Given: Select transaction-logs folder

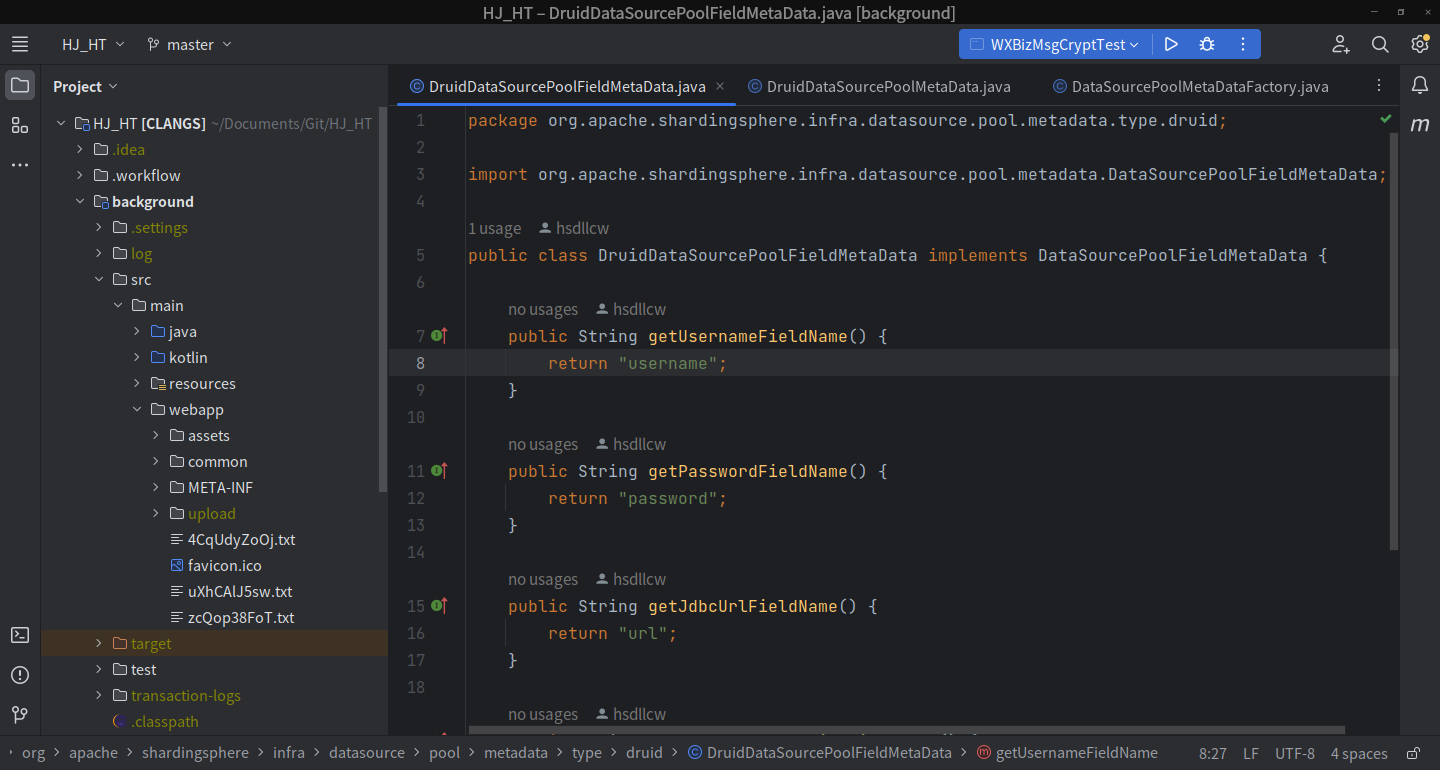Looking at the screenshot, I should [x=176, y=696].
